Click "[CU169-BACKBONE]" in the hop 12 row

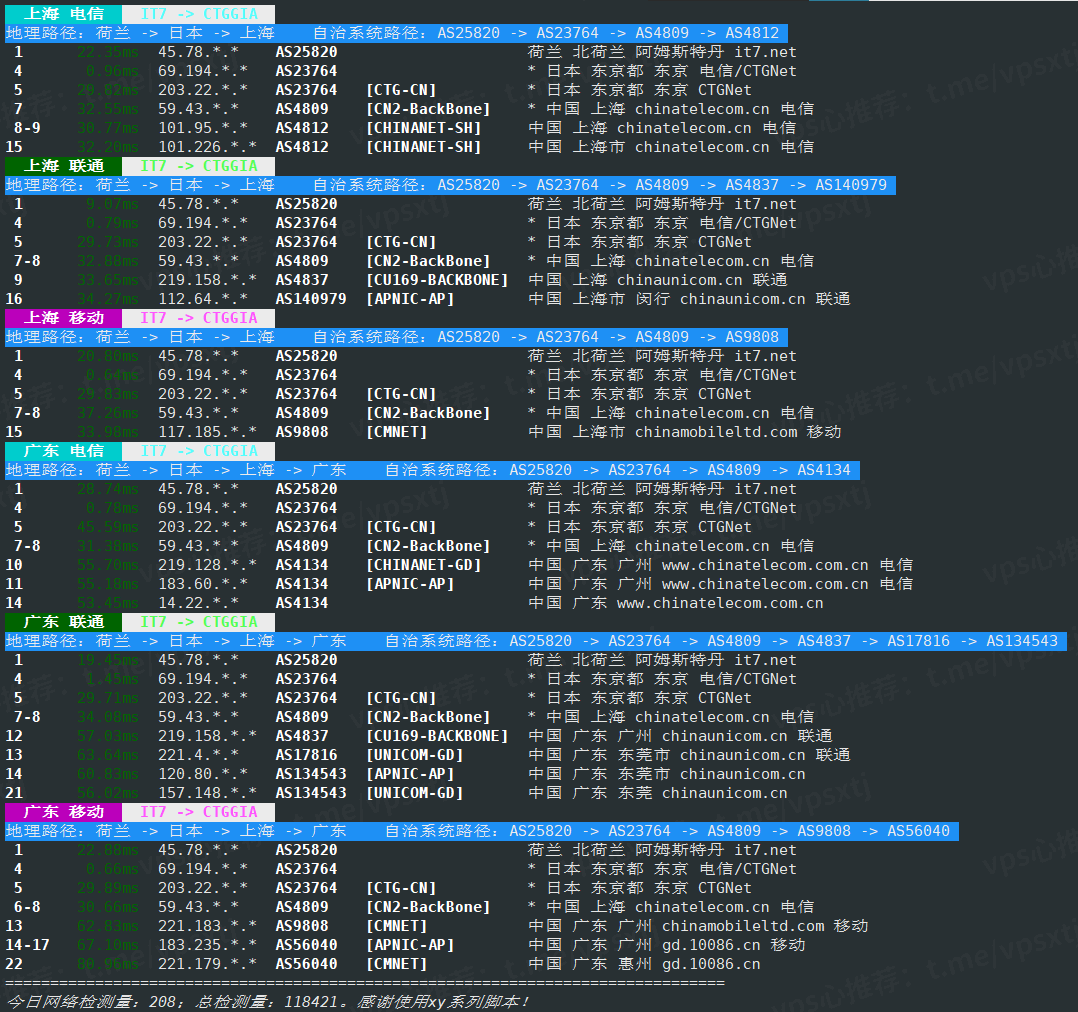click(437, 736)
